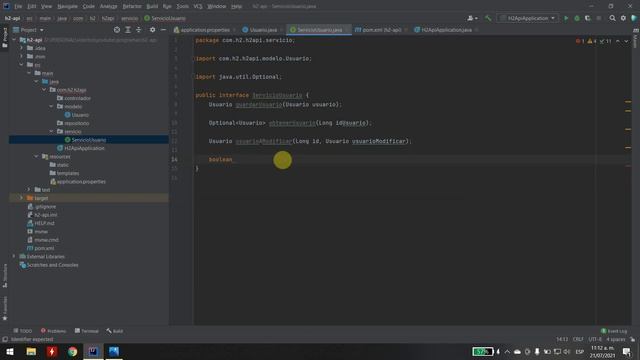Click the user account icon in toolbar
Screen dimensions: 640x360
point(472,18)
